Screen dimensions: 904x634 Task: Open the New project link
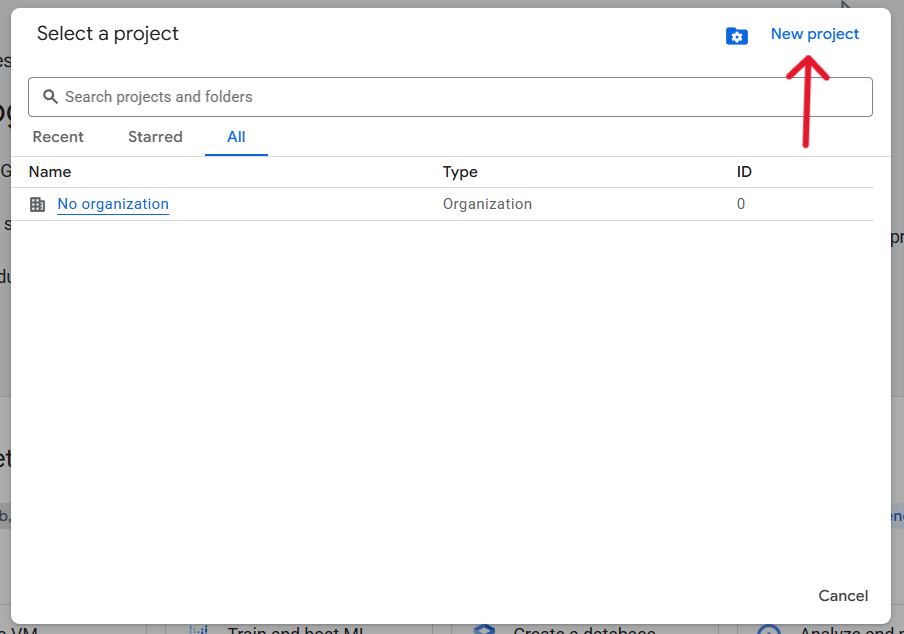pos(814,34)
